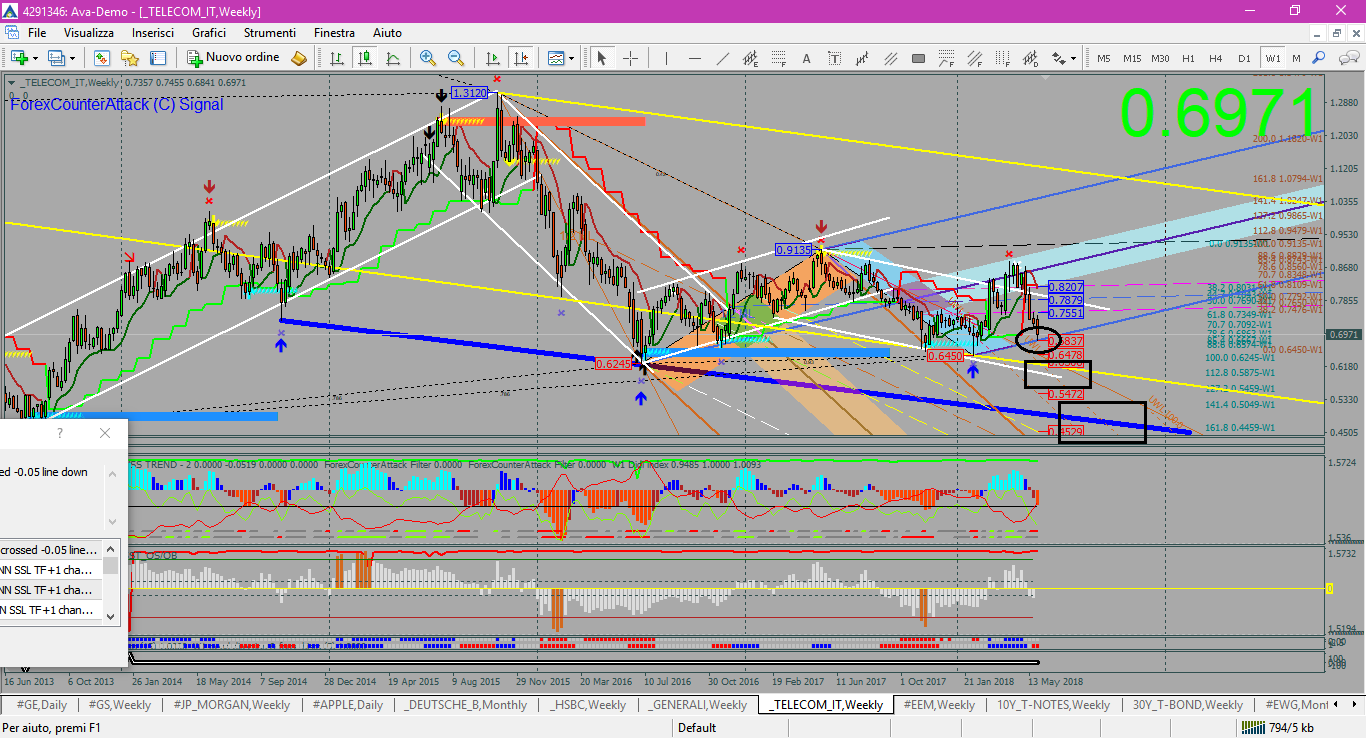Open the Aiuto menu

387,33
